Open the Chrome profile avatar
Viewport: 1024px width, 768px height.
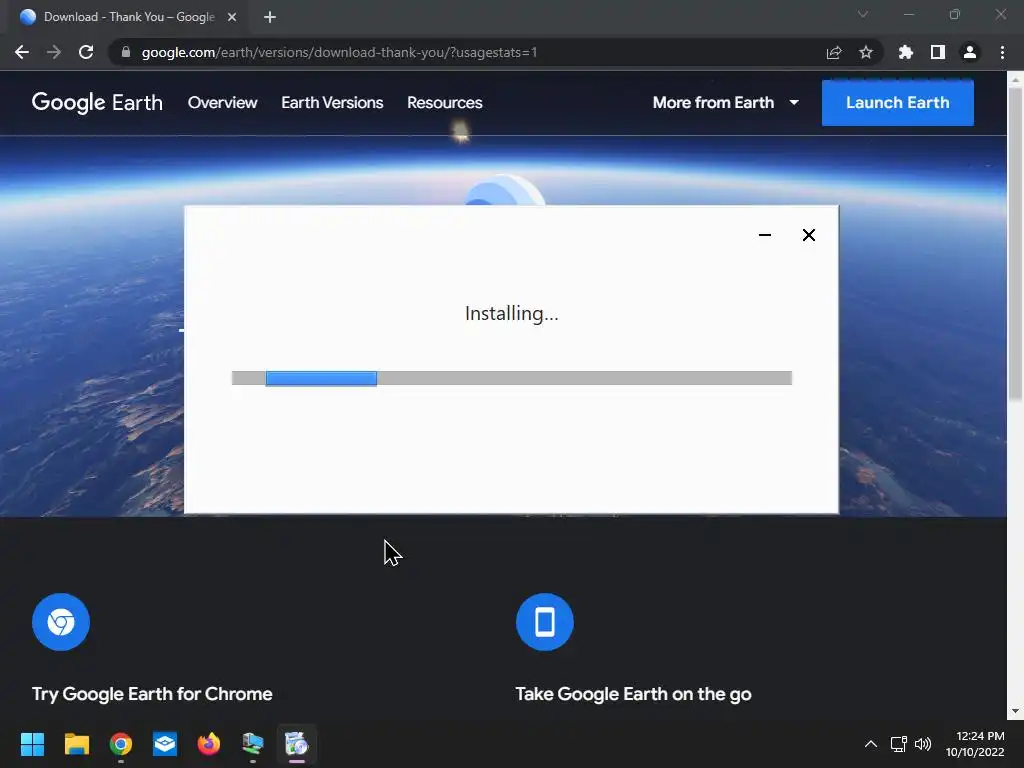[970, 52]
